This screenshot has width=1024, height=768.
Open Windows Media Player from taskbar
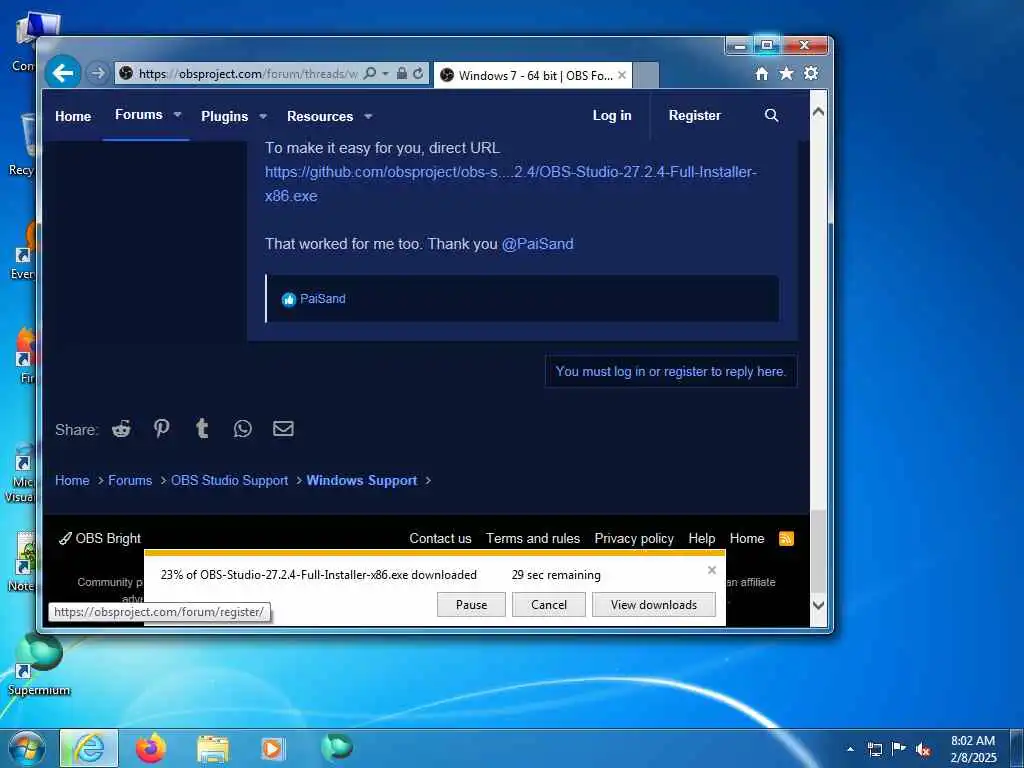click(x=272, y=749)
